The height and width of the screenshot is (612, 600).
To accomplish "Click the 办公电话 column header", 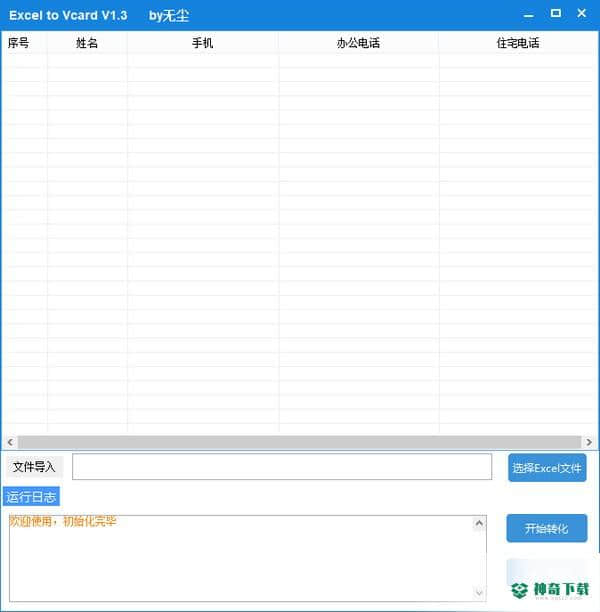I will click(x=358, y=43).
